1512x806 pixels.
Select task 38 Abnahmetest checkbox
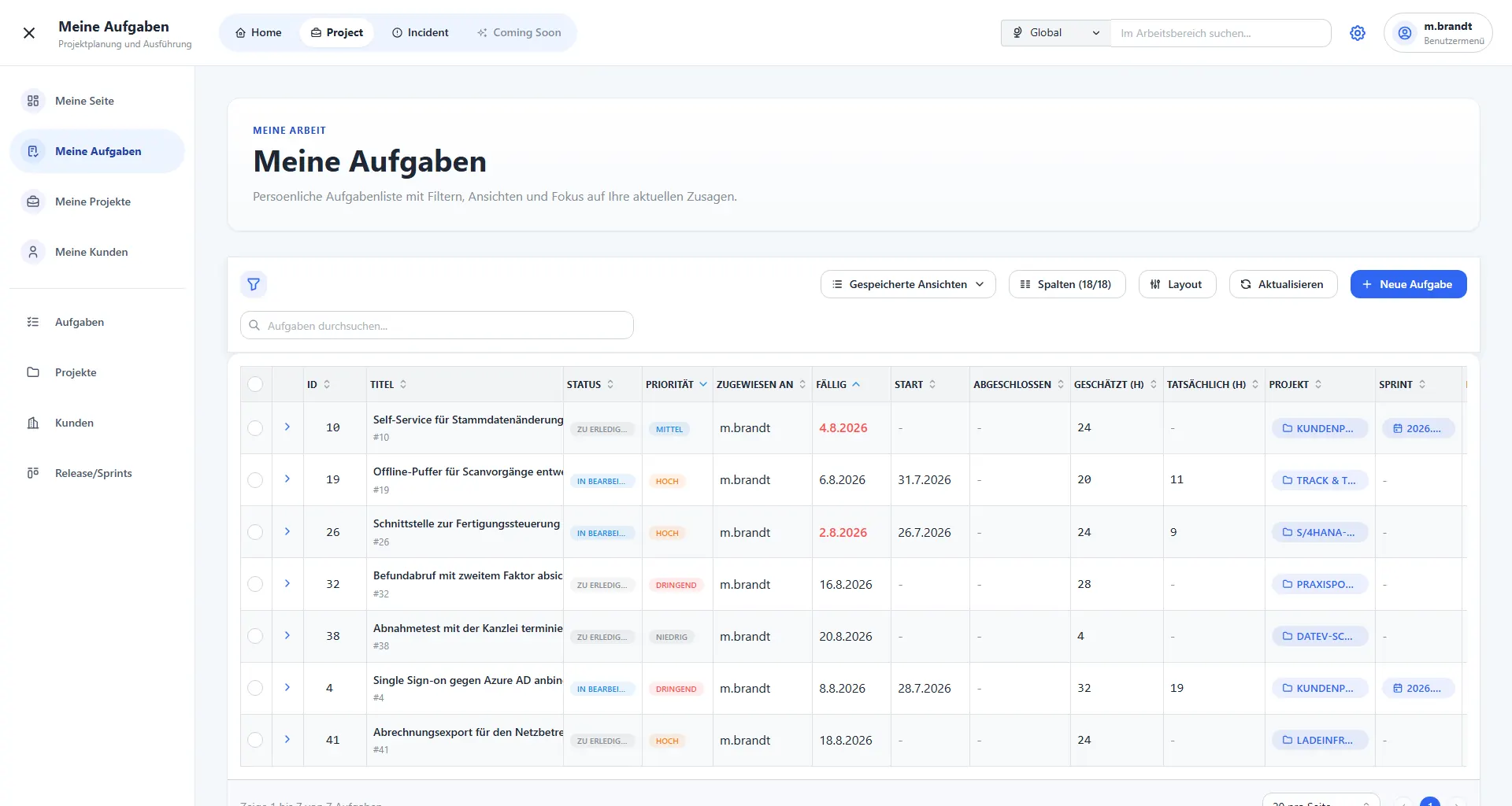[255, 636]
